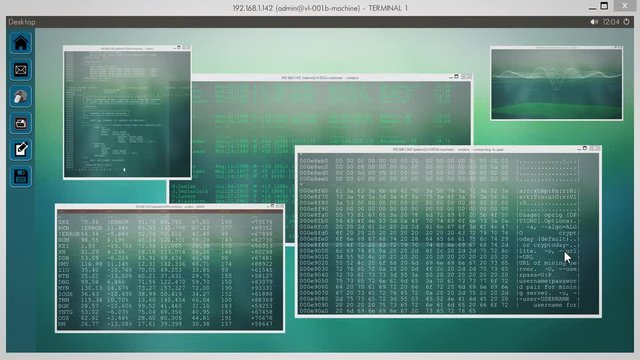The height and width of the screenshot is (360, 640).
Task: Click the TERMINAL 1 window title text
Action: pyautogui.click(x=320, y=8)
